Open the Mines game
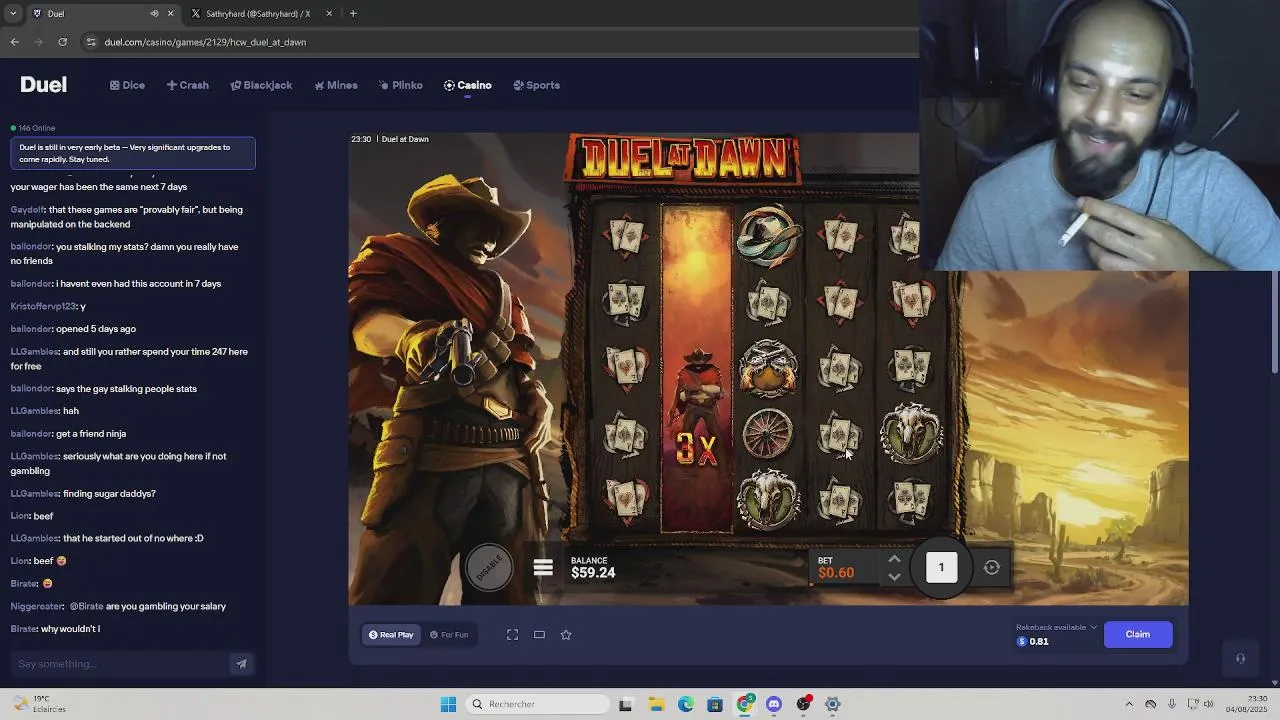Screen dimensions: 1280x720 pos(335,85)
